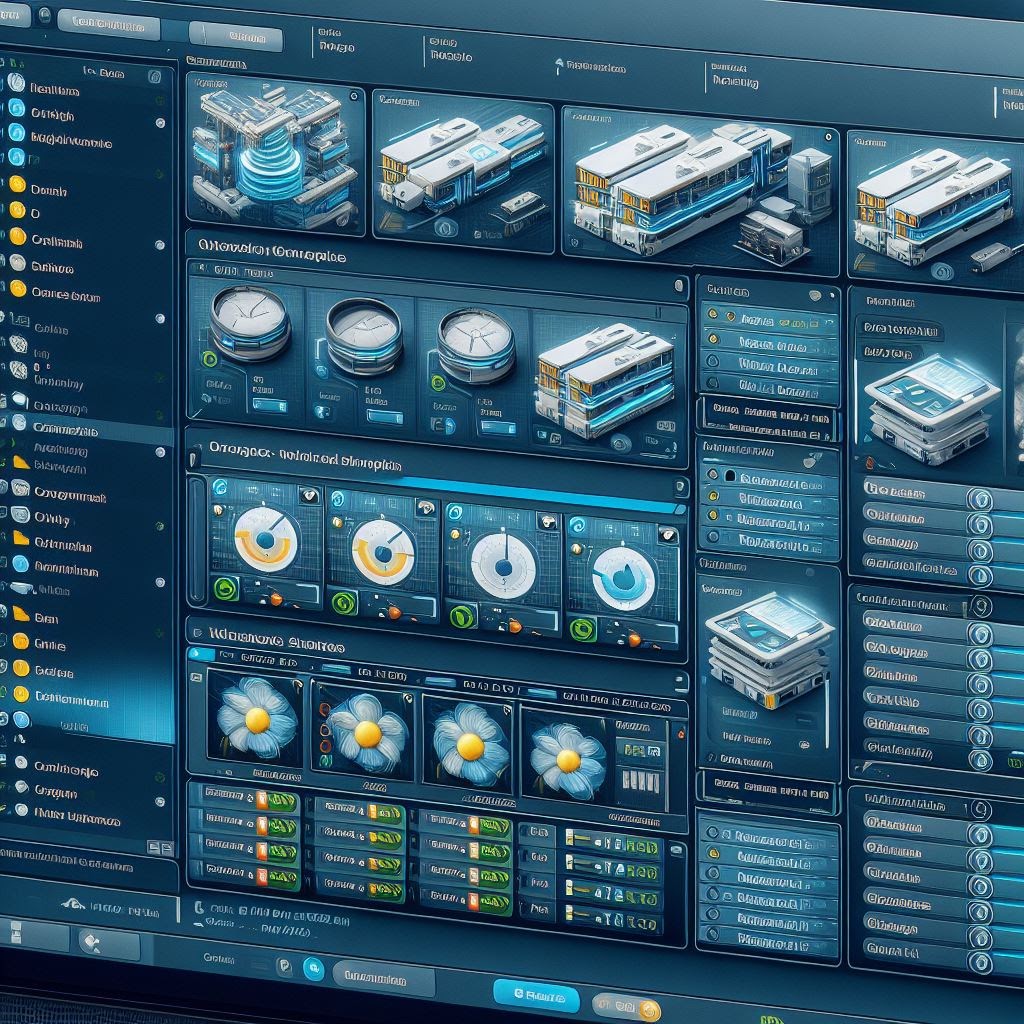Click the grey pill button next to the cyan circle
1024x1024 pixels.
[383, 979]
